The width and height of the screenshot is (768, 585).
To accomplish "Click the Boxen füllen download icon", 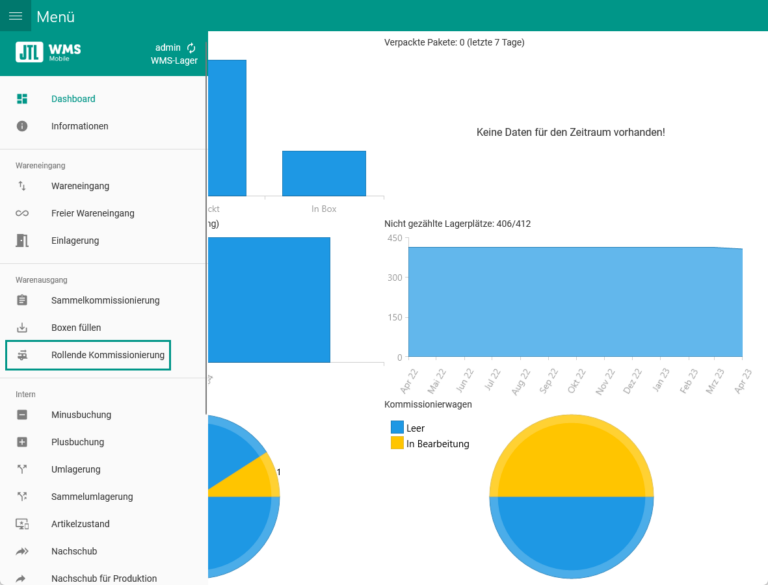I will pos(22,328).
